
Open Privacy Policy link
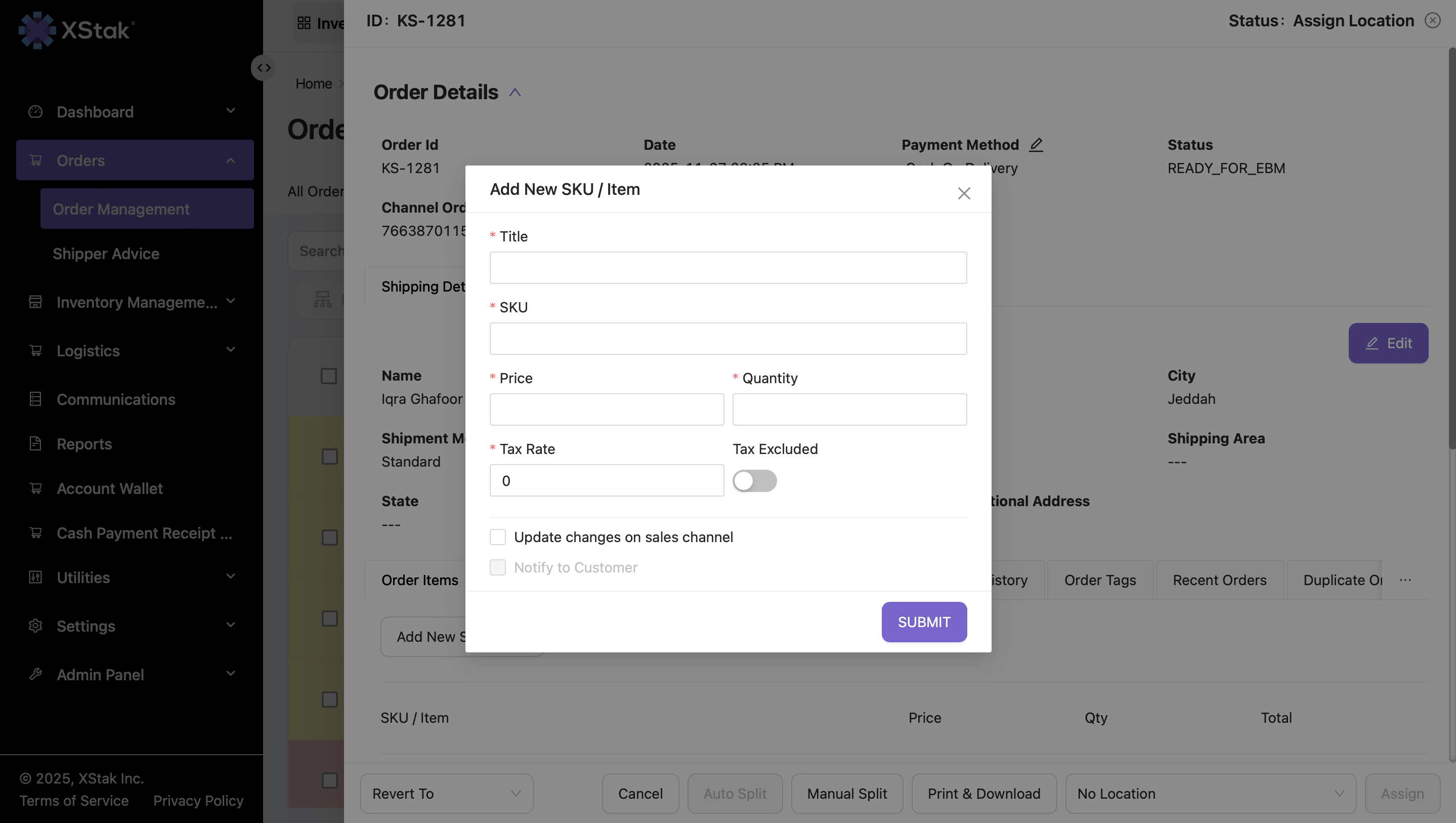[198, 800]
